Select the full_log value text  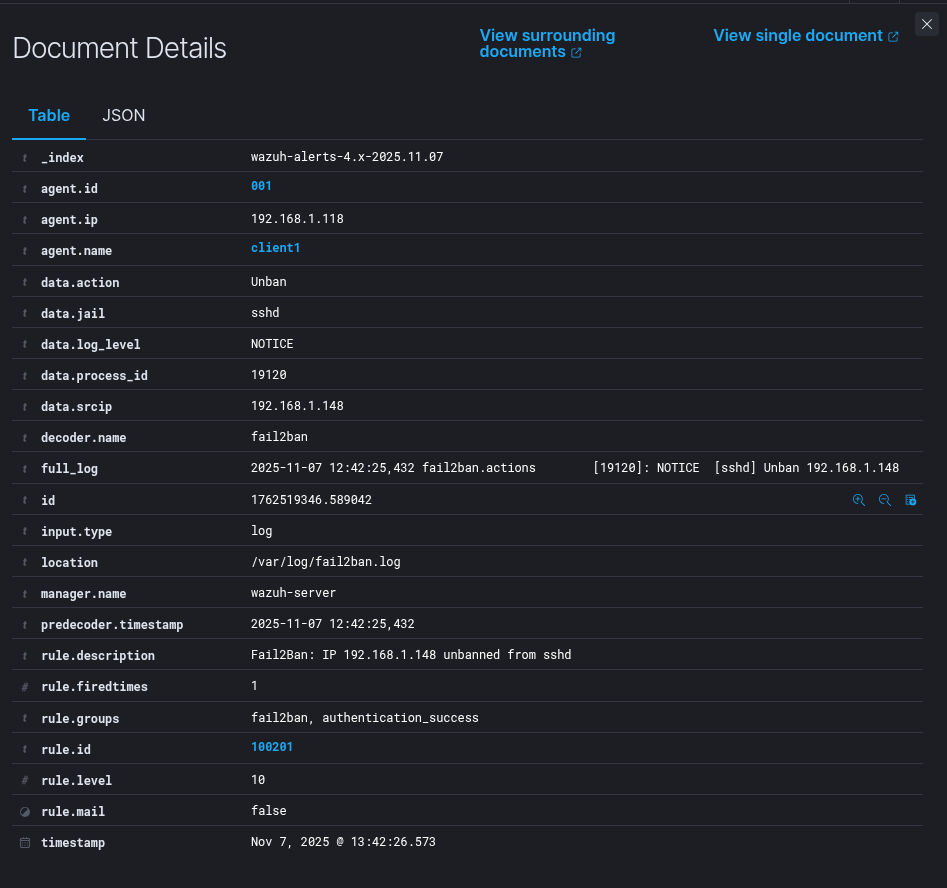click(x=574, y=468)
